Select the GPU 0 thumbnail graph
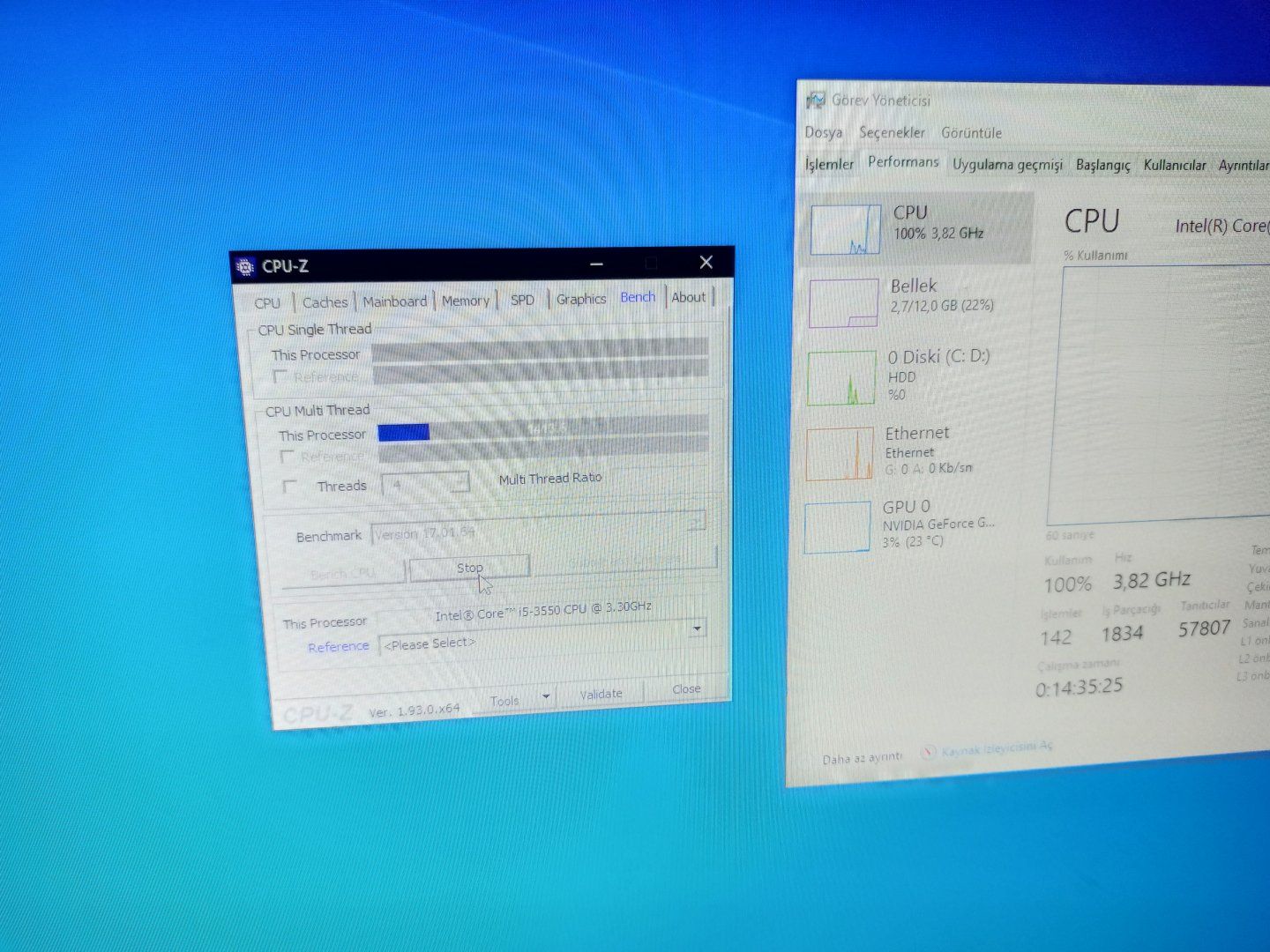The height and width of the screenshot is (952, 1270). tap(837, 527)
